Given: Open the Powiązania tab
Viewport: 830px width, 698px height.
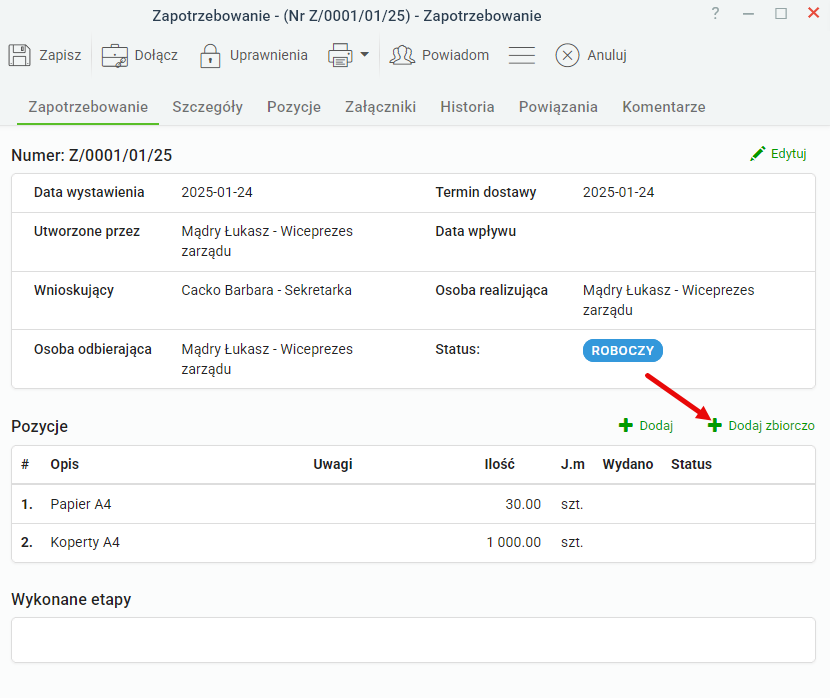Looking at the screenshot, I should (558, 107).
